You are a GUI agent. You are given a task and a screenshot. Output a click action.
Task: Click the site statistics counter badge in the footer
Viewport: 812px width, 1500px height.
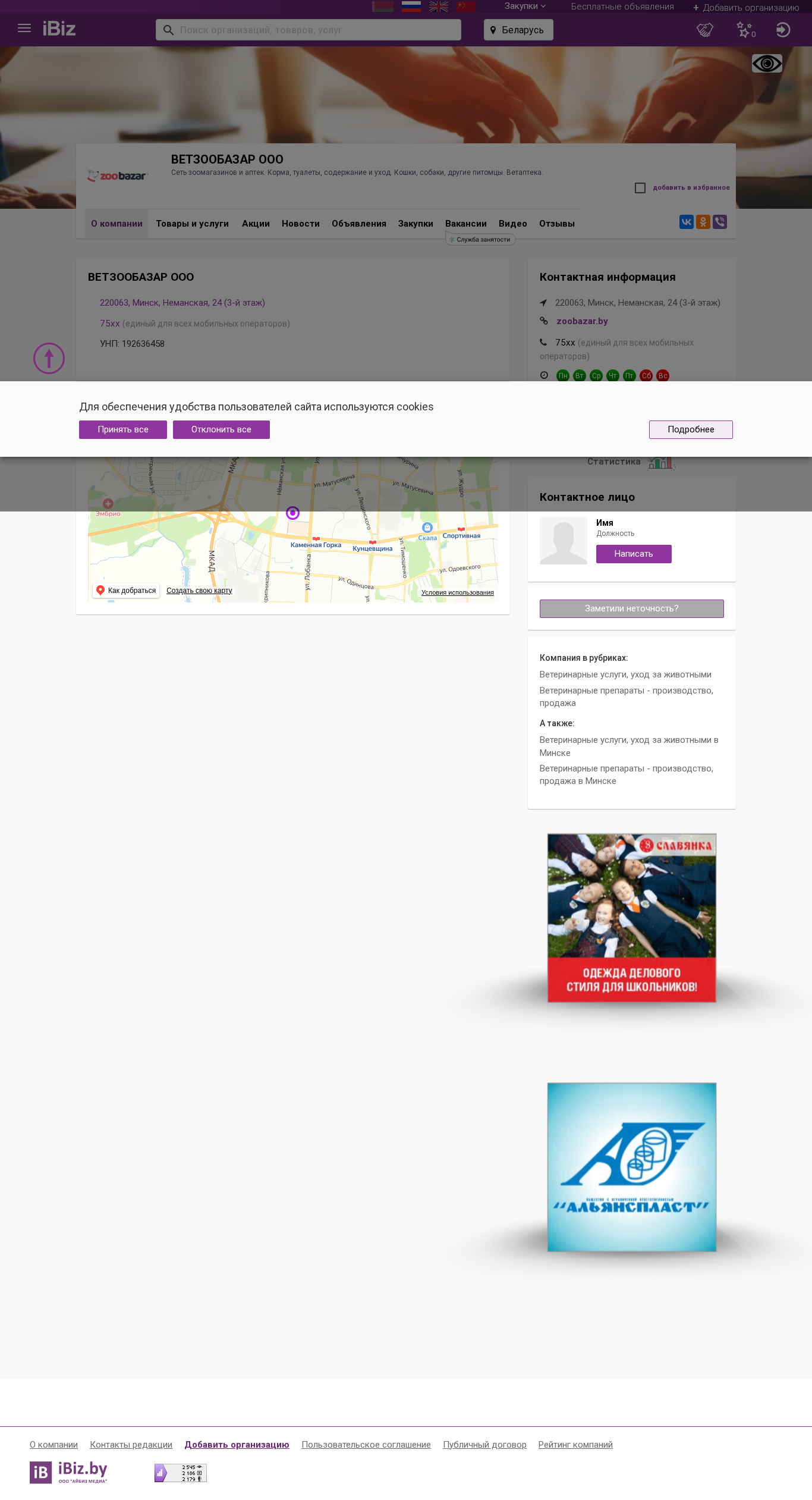(x=181, y=1473)
